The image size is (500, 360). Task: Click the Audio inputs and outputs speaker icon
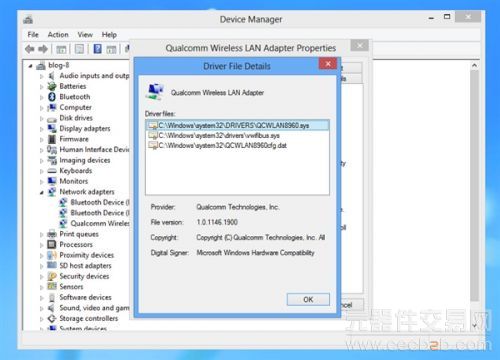point(51,76)
